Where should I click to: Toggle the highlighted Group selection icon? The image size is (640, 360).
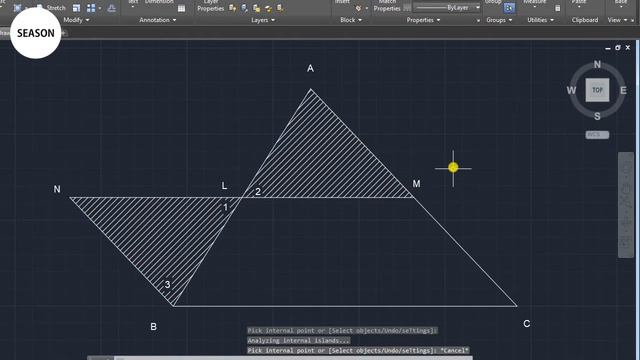[509, 8]
